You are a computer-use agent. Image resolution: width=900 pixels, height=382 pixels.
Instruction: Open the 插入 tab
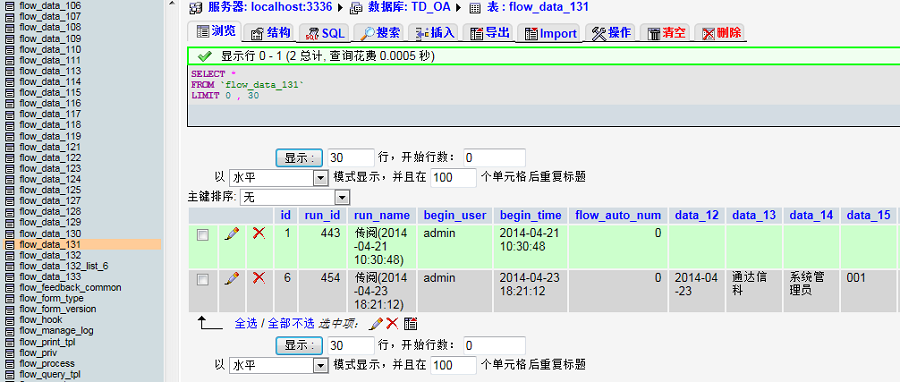pos(435,33)
